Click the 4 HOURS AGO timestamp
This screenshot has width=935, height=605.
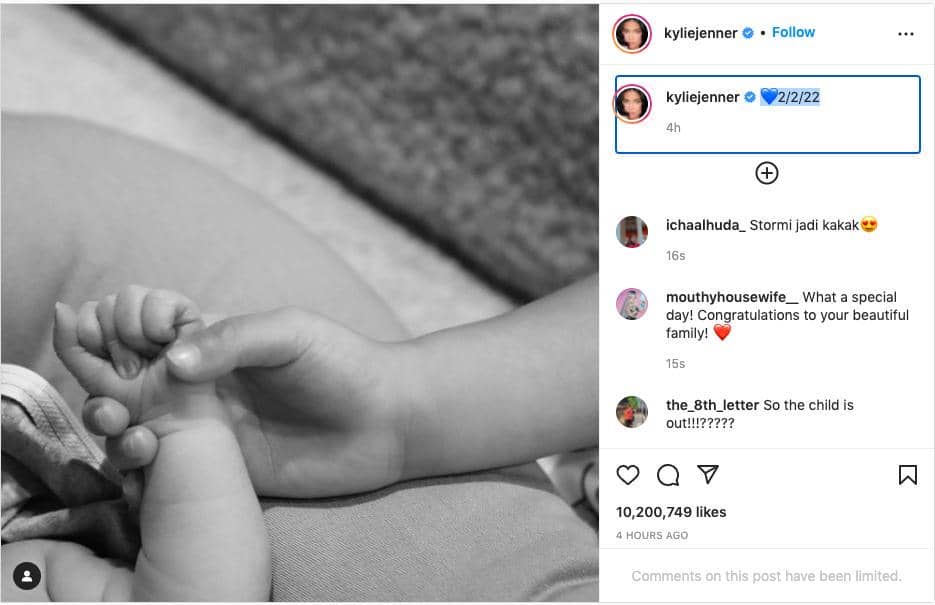652,535
